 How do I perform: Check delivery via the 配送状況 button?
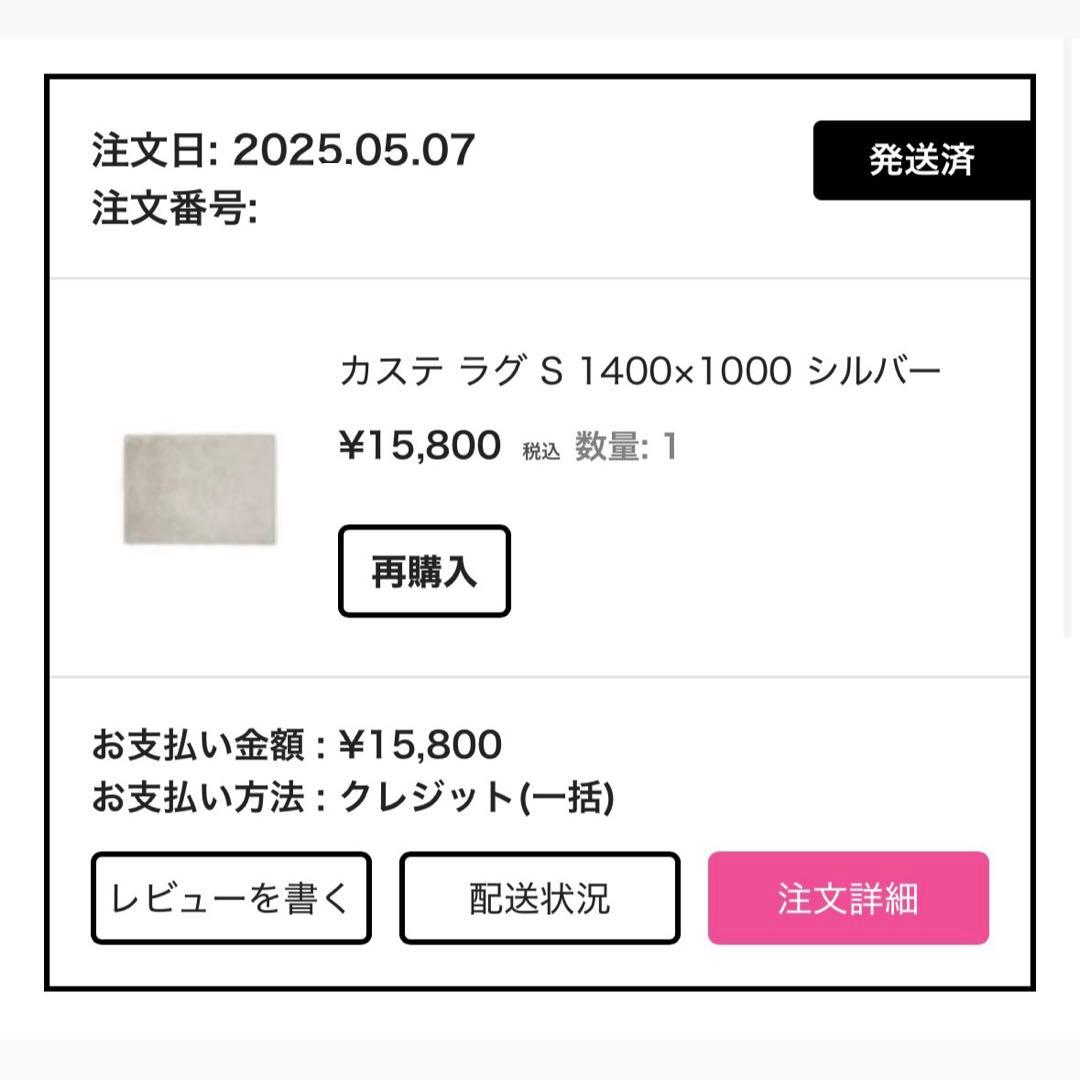coord(539,898)
